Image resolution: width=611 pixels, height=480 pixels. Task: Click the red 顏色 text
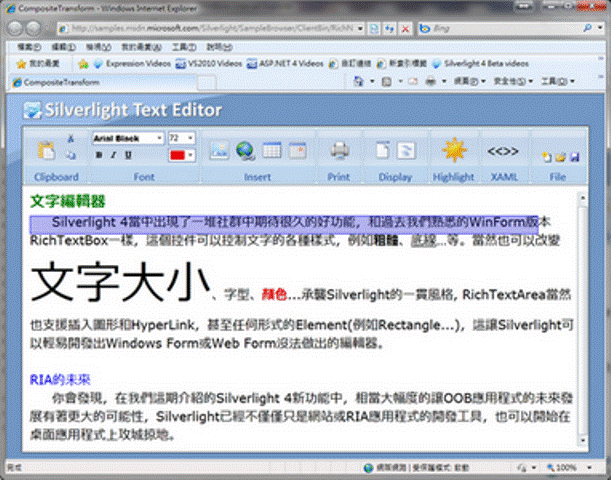pyautogui.click(x=274, y=294)
